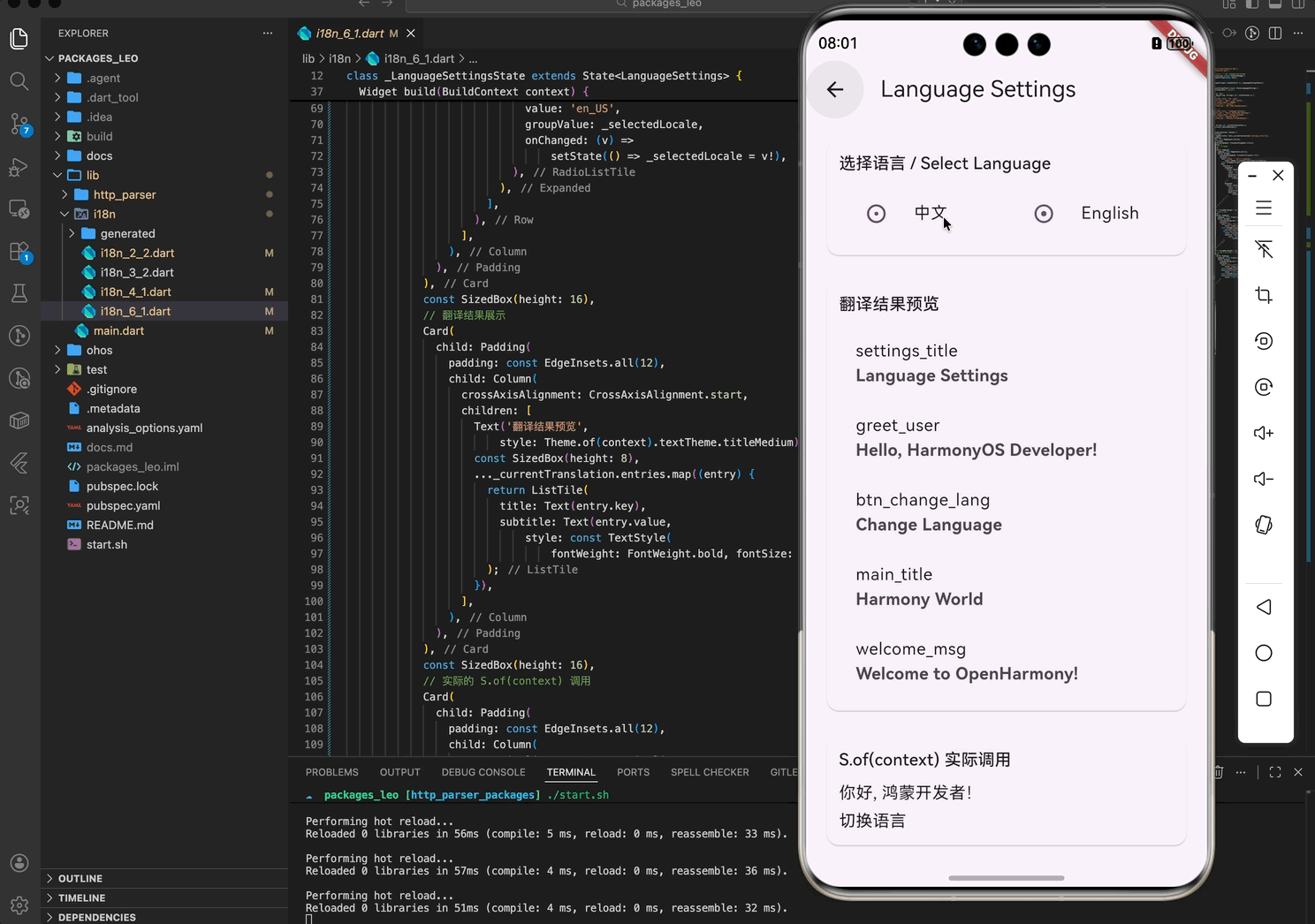Open pubspec.yaml in file tree
This screenshot has height=924, width=1315.
click(x=164, y=505)
